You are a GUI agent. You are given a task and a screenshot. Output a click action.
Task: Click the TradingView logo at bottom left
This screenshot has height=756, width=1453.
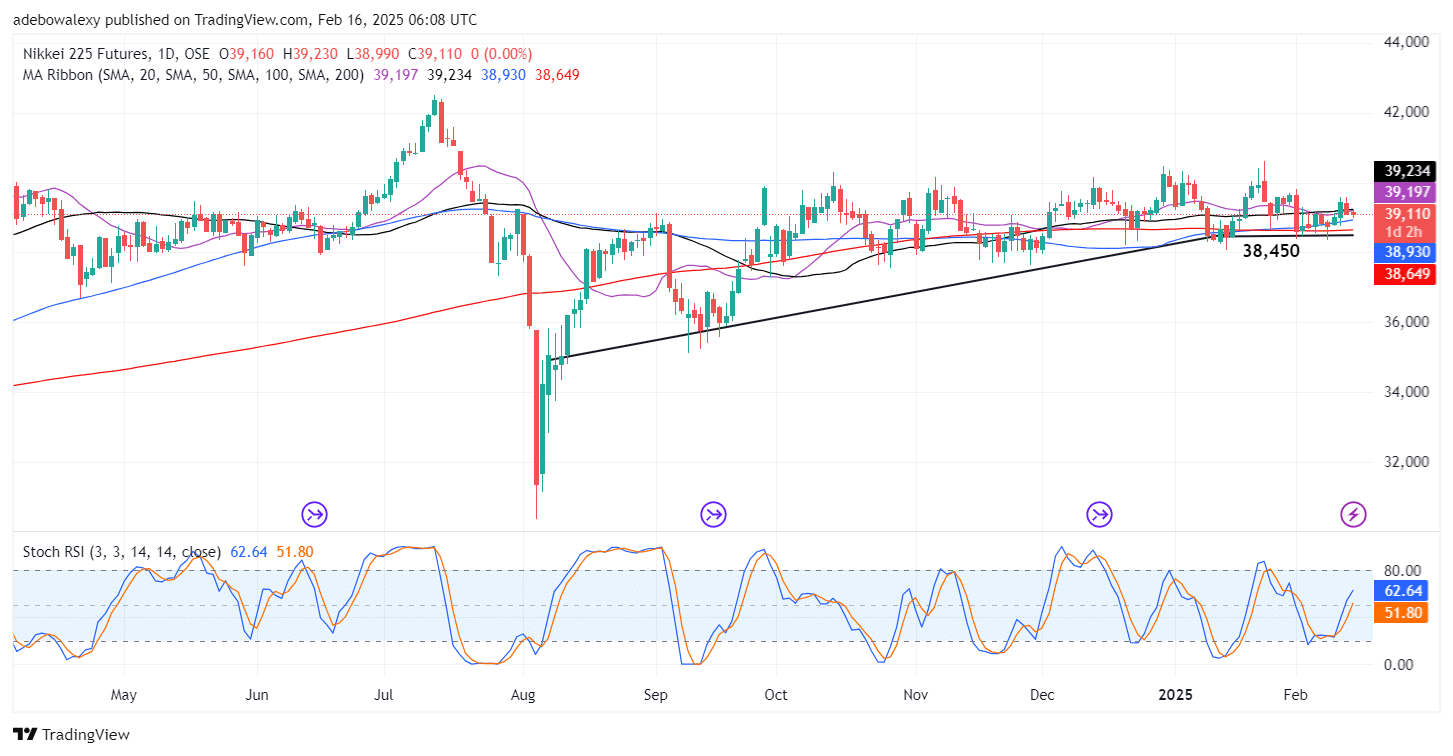pyautogui.click(x=72, y=735)
